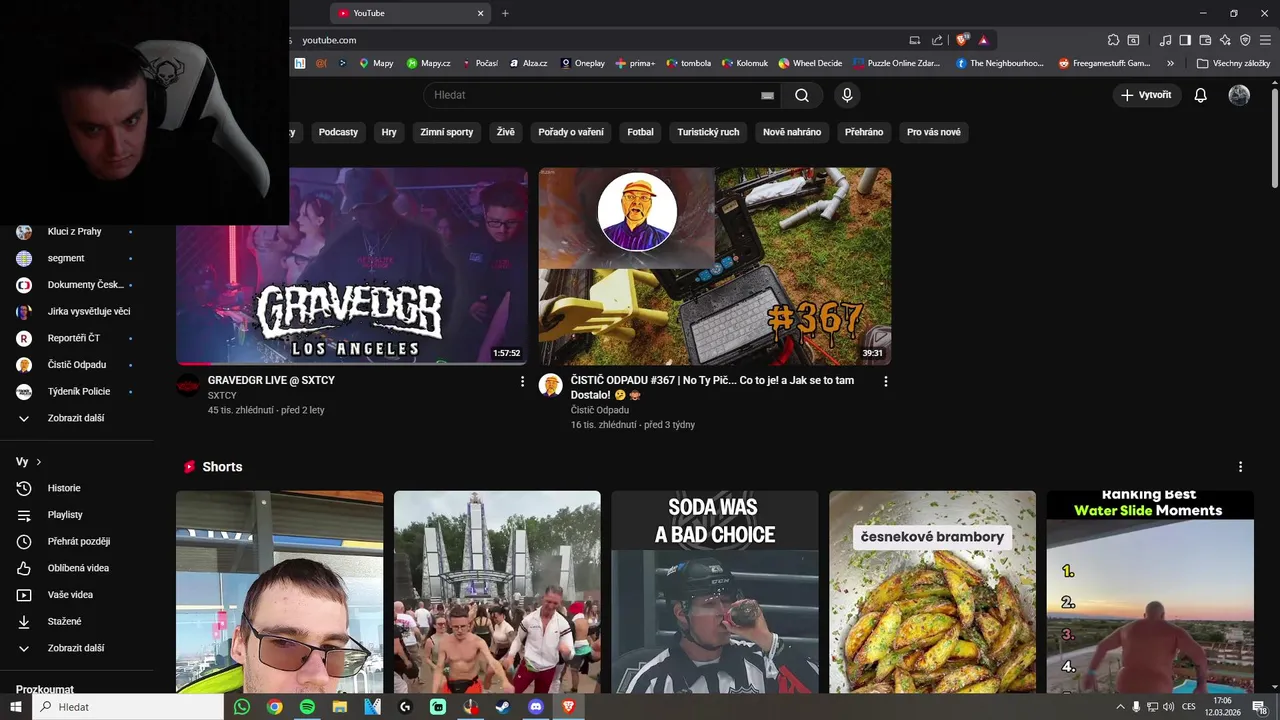Image resolution: width=1280 pixels, height=720 pixels.
Task: Open Discord from taskbar
Action: point(536,707)
